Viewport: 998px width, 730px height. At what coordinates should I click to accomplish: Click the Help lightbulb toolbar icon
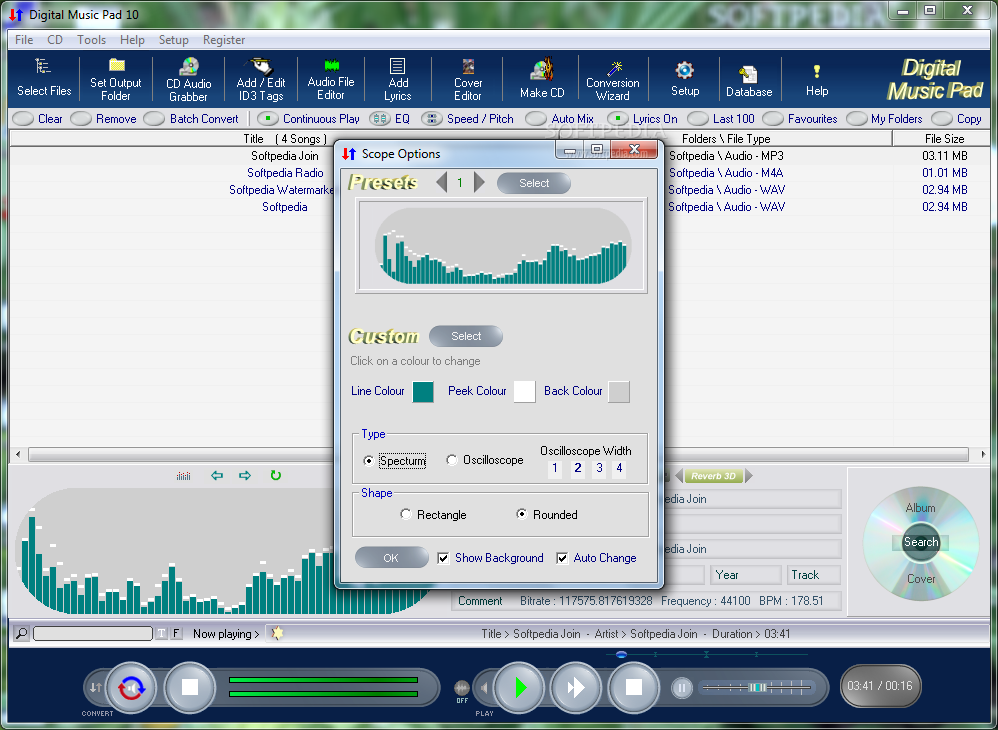[817, 71]
